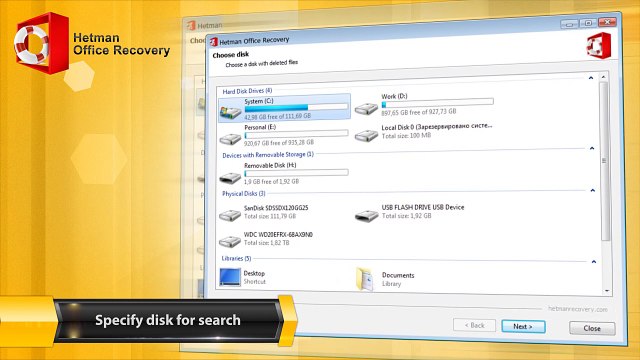Click 'Total size: 100 MB' text

tap(406, 136)
